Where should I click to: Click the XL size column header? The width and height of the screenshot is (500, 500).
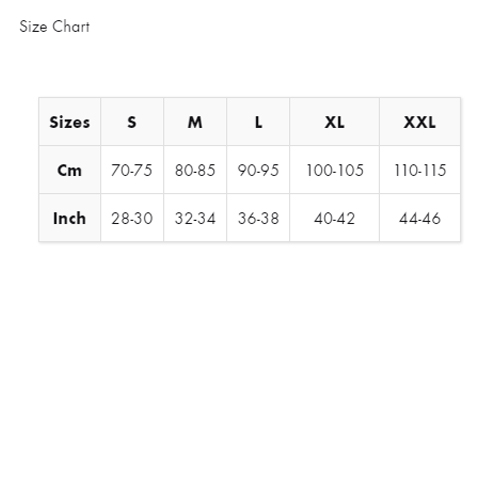[335, 122]
